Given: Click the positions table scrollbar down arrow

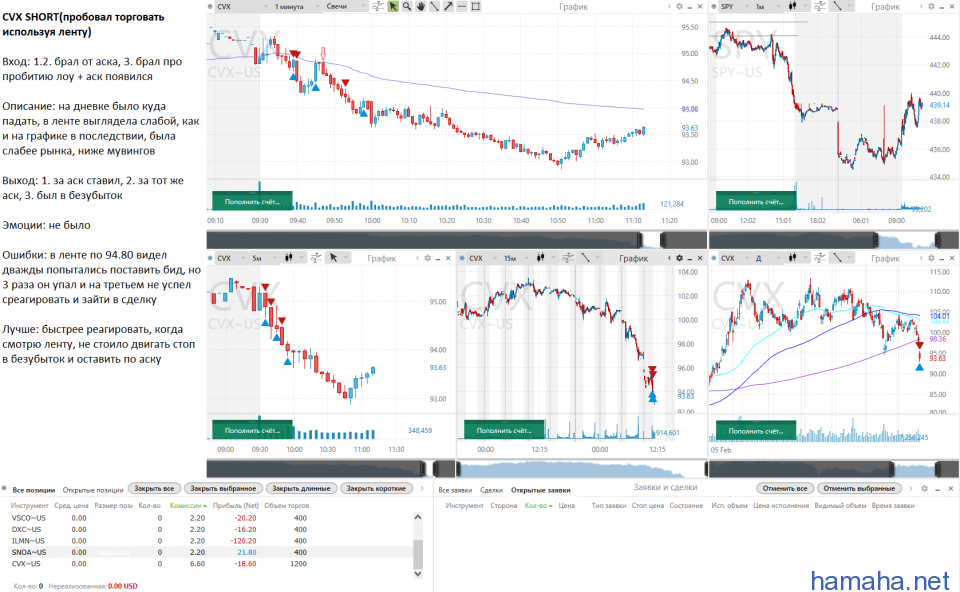Looking at the screenshot, I should [x=418, y=574].
